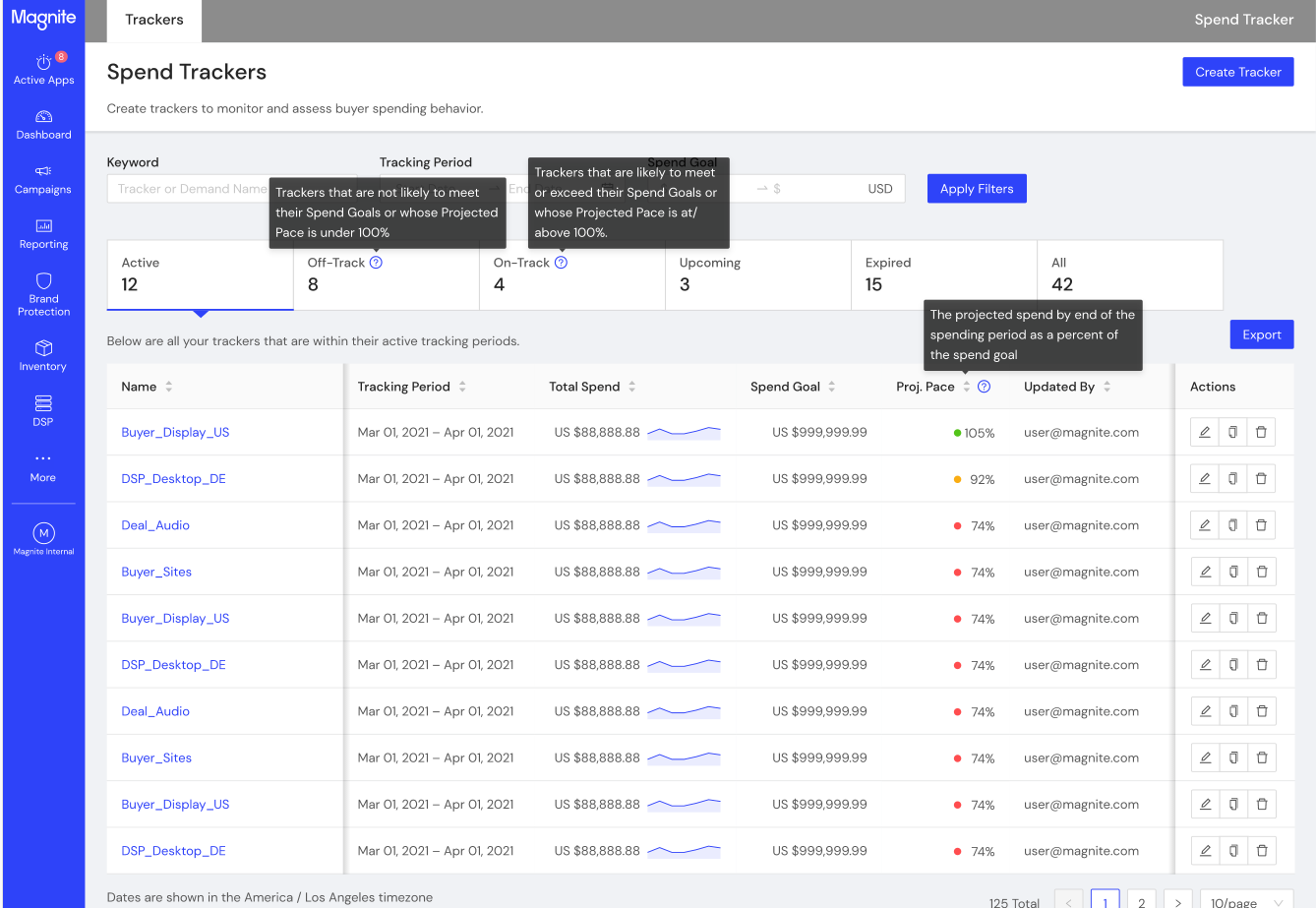Click the orange status dot beside 92%
This screenshot has height=908, width=1316.
coord(957,479)
